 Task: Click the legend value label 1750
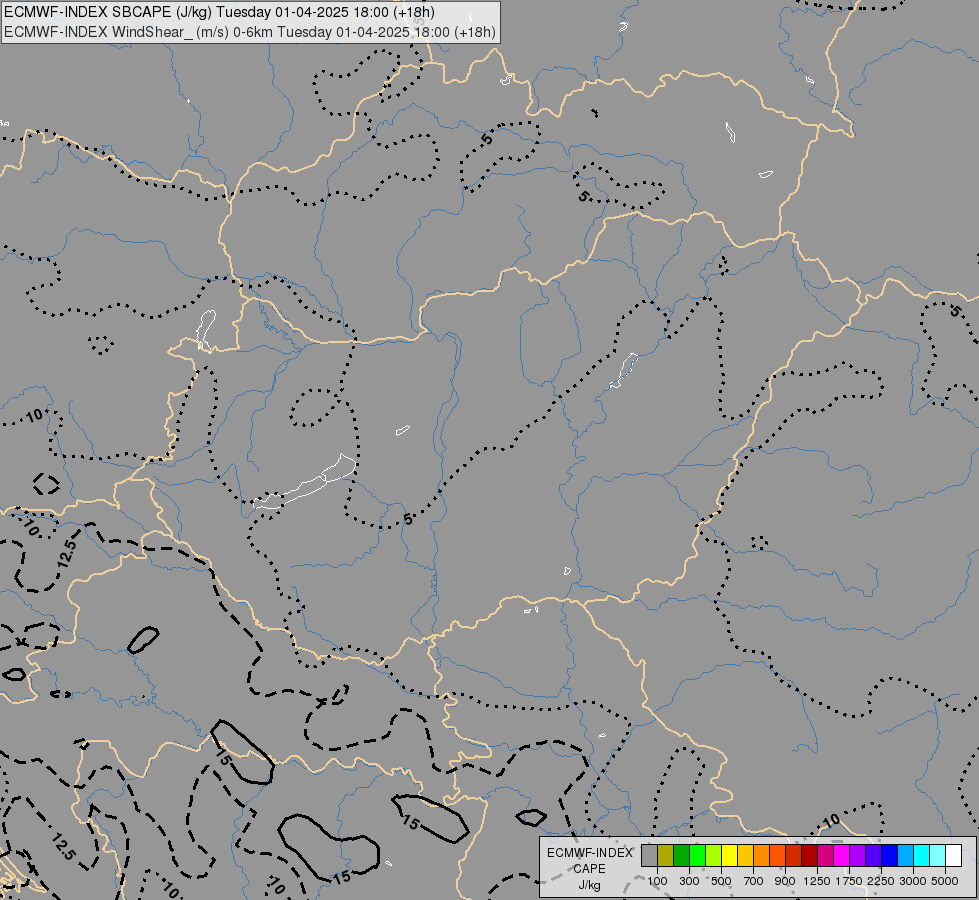[x=849, y=881]
